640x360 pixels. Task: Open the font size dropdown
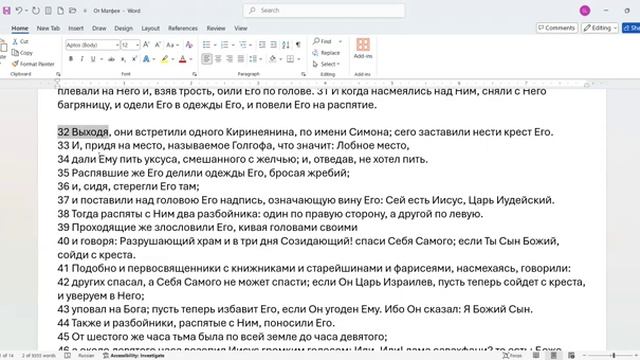click(138, 45)
